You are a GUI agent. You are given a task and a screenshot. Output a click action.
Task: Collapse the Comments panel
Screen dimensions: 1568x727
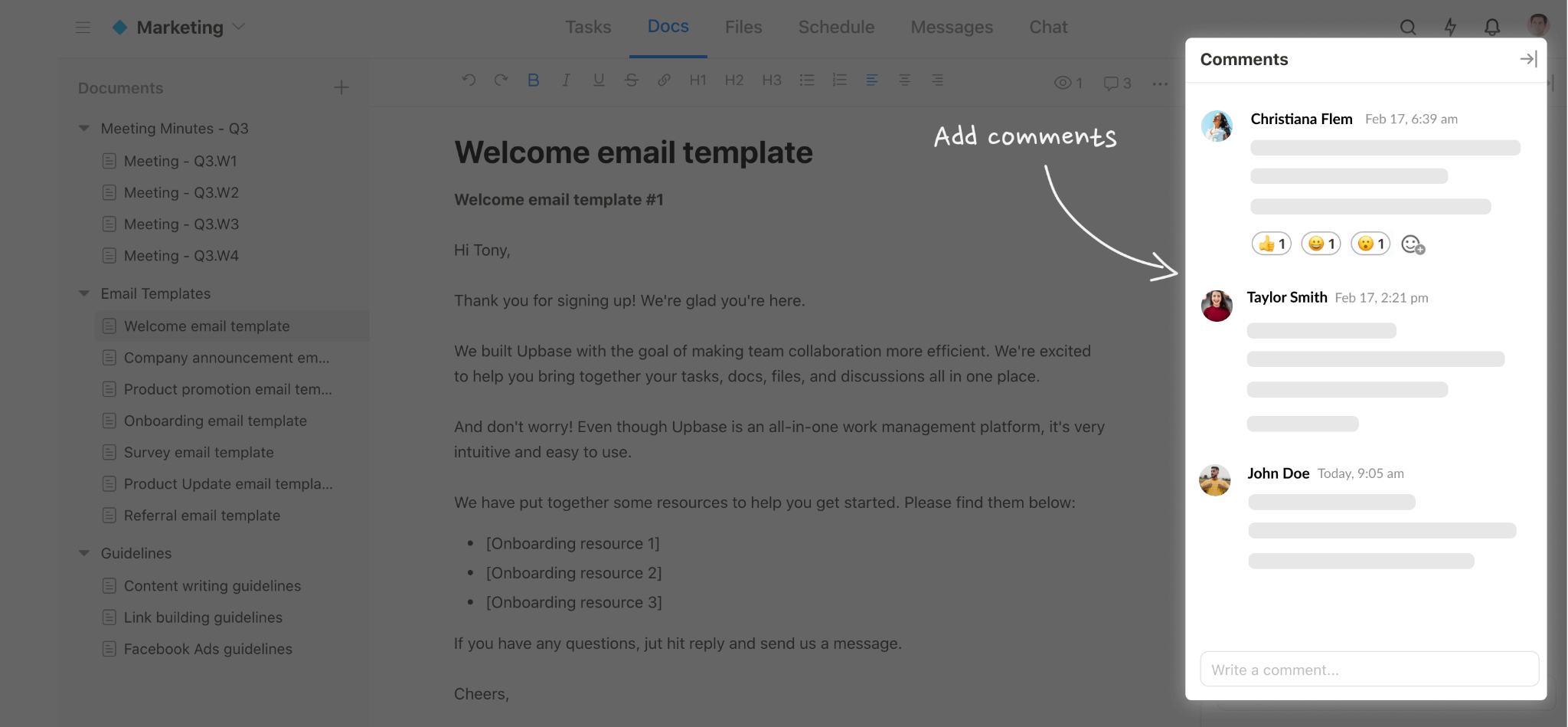coord(1528,59)
